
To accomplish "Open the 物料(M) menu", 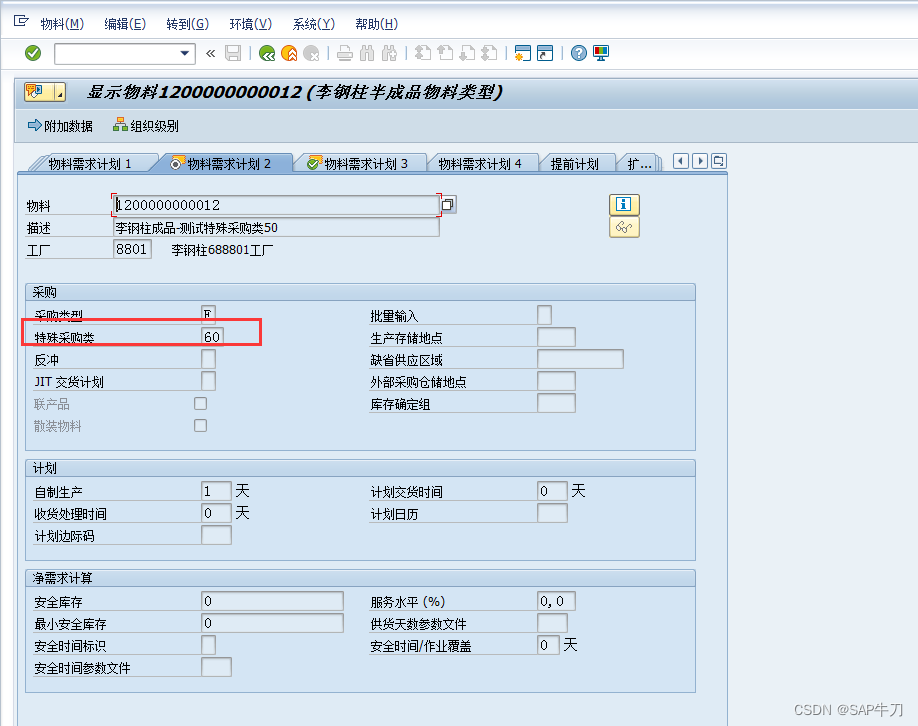I will (62, 24).
